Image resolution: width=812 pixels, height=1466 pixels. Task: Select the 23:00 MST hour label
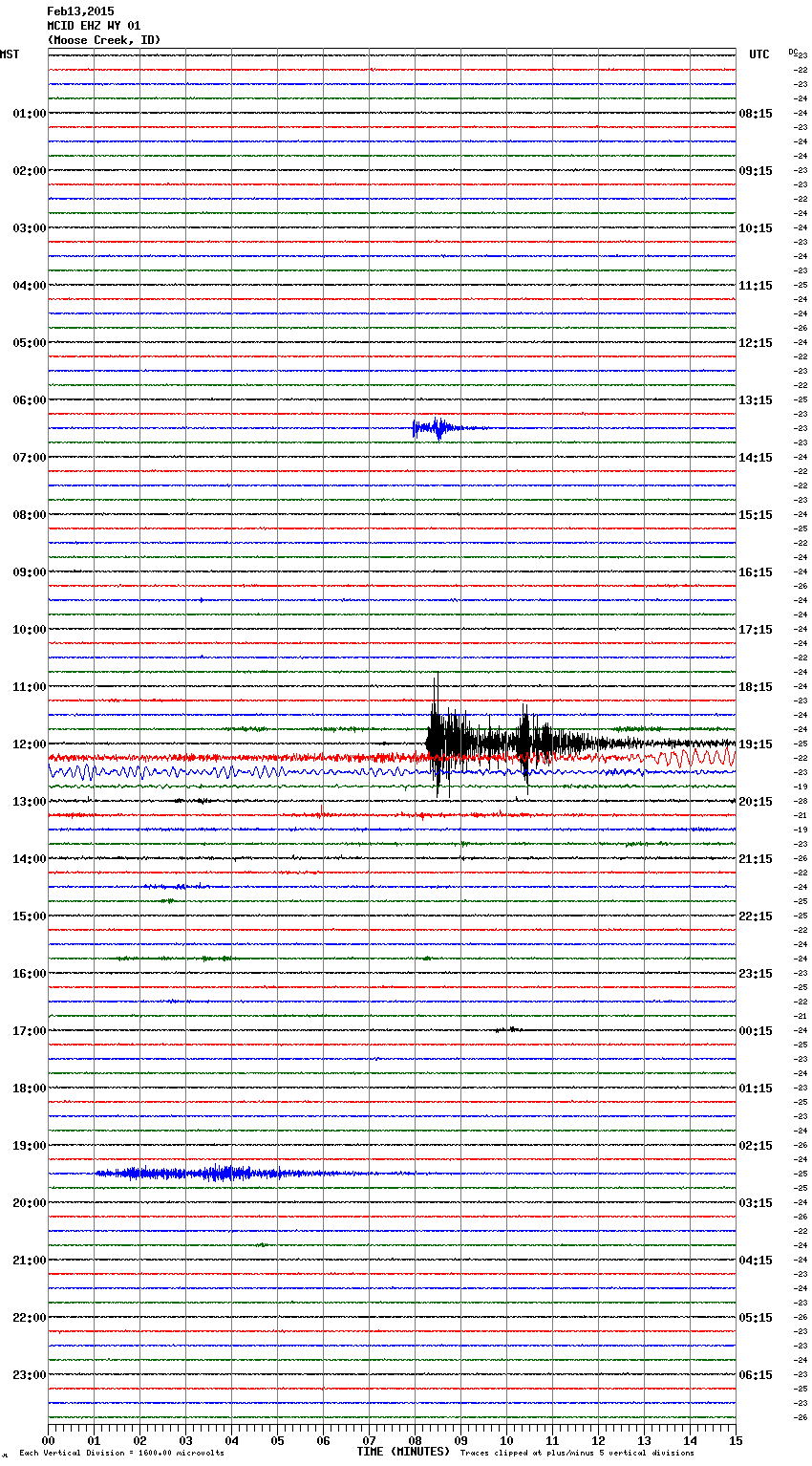(30, 1375)
